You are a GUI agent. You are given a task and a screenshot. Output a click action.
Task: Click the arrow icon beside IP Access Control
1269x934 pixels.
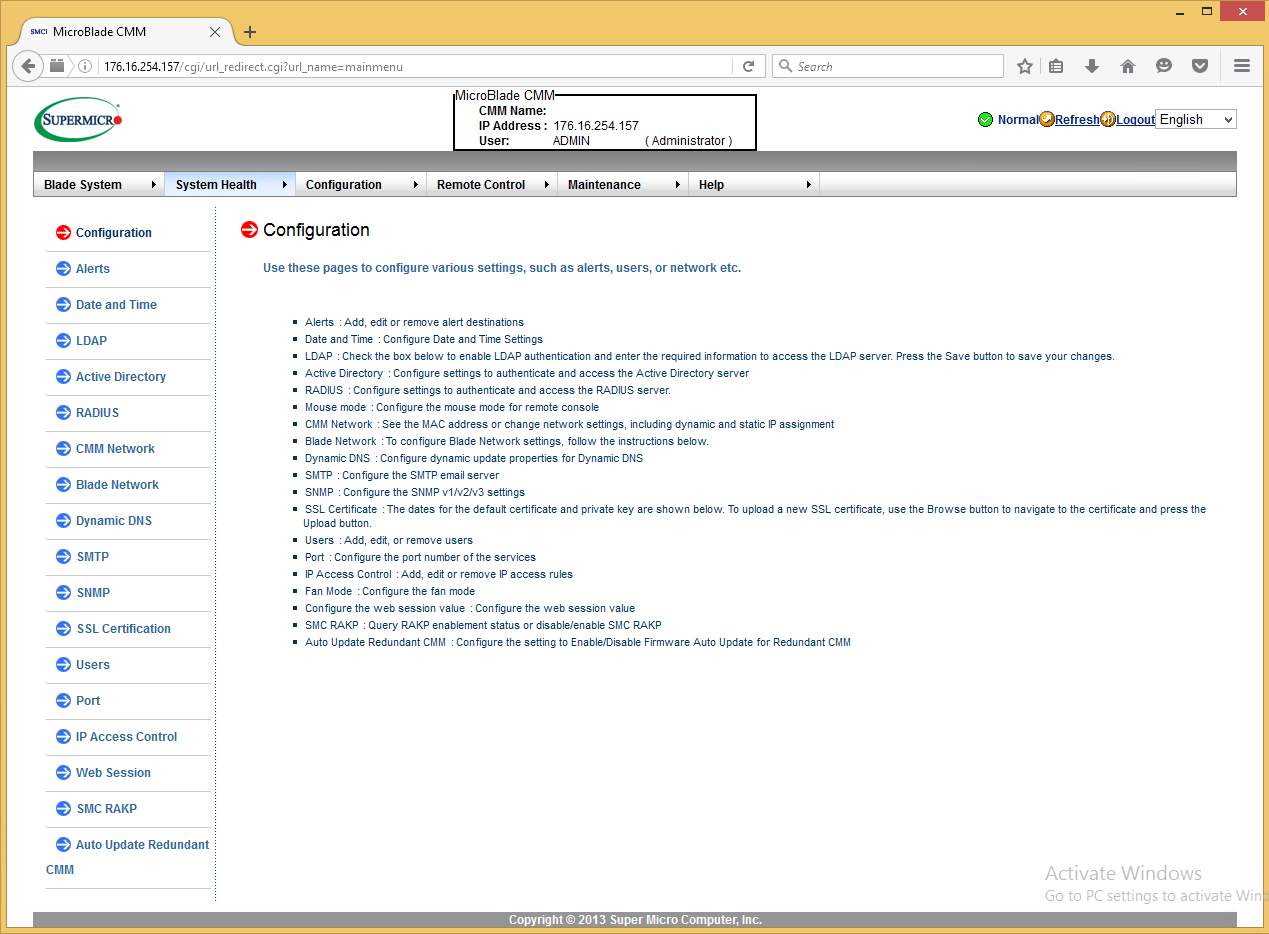(x=64, y=736)
